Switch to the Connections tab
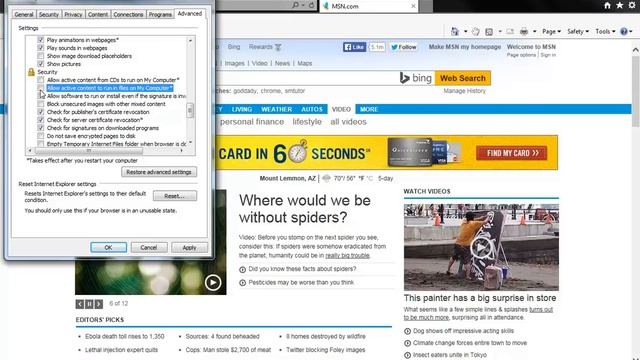The width and height of the screenshot is (640, 360). pos(128,14)
